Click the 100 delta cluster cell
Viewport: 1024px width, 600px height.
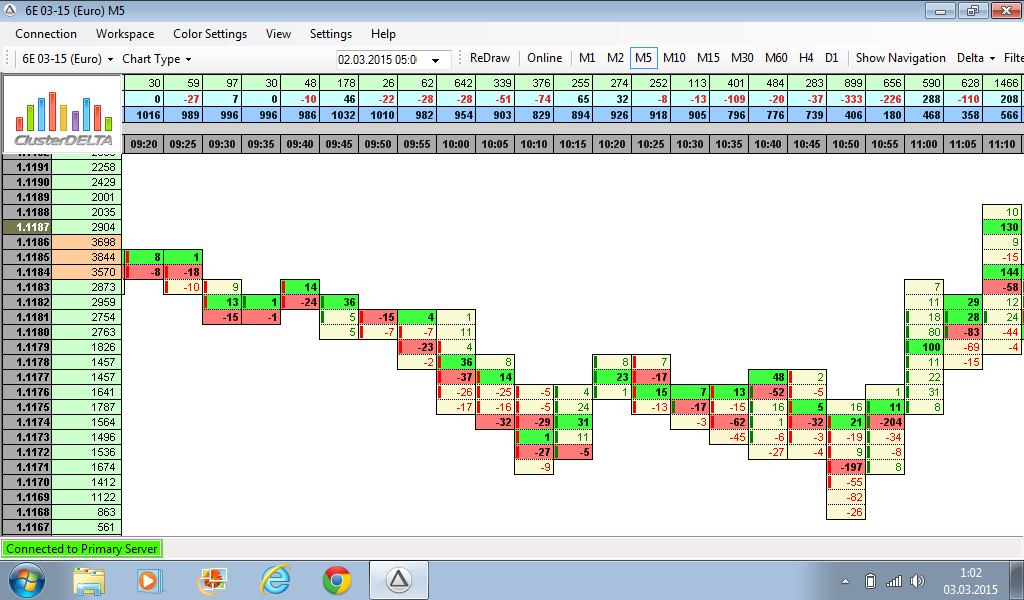pos(924,347)
